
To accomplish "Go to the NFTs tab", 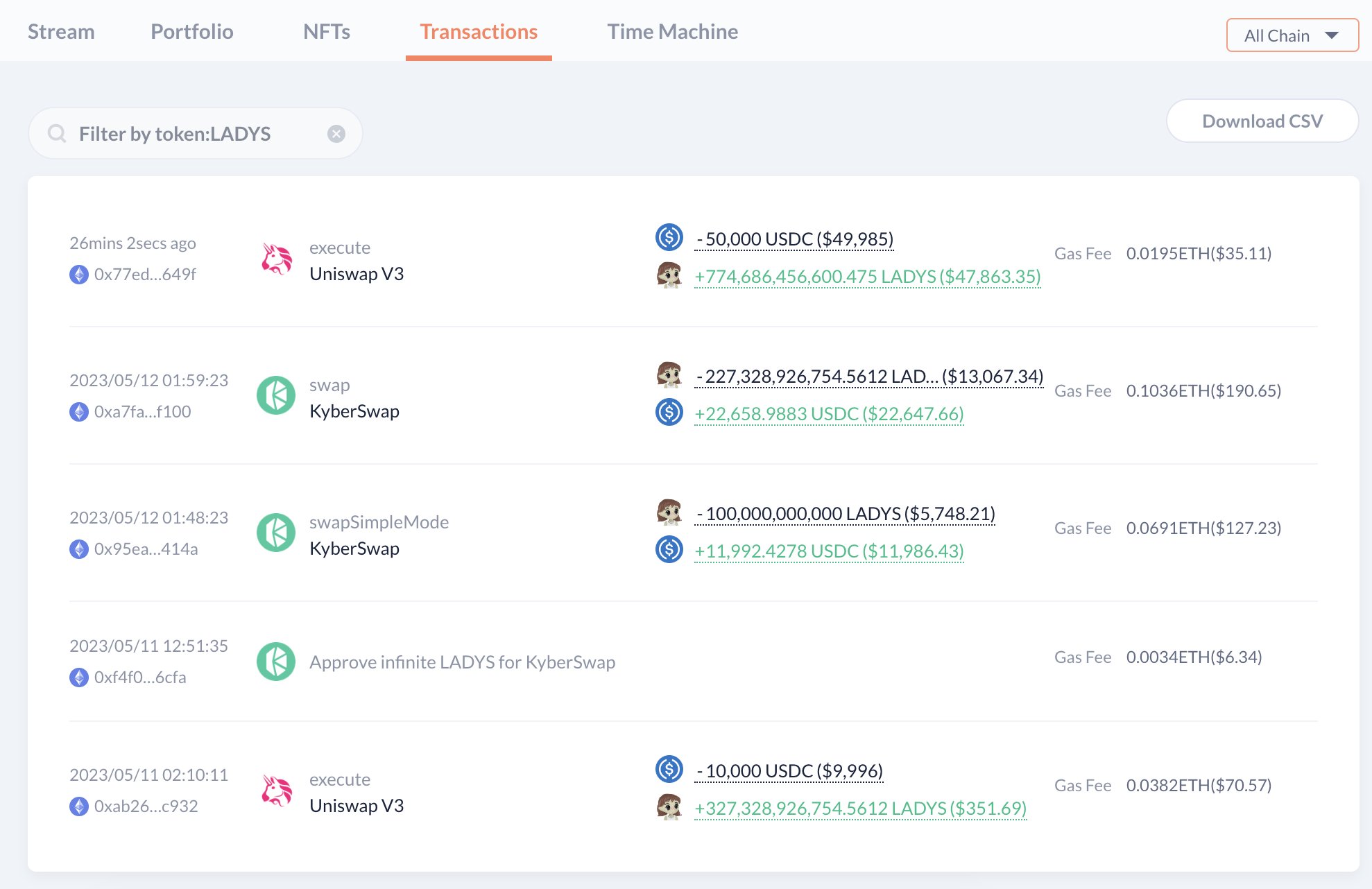I will tap(326, 32).
